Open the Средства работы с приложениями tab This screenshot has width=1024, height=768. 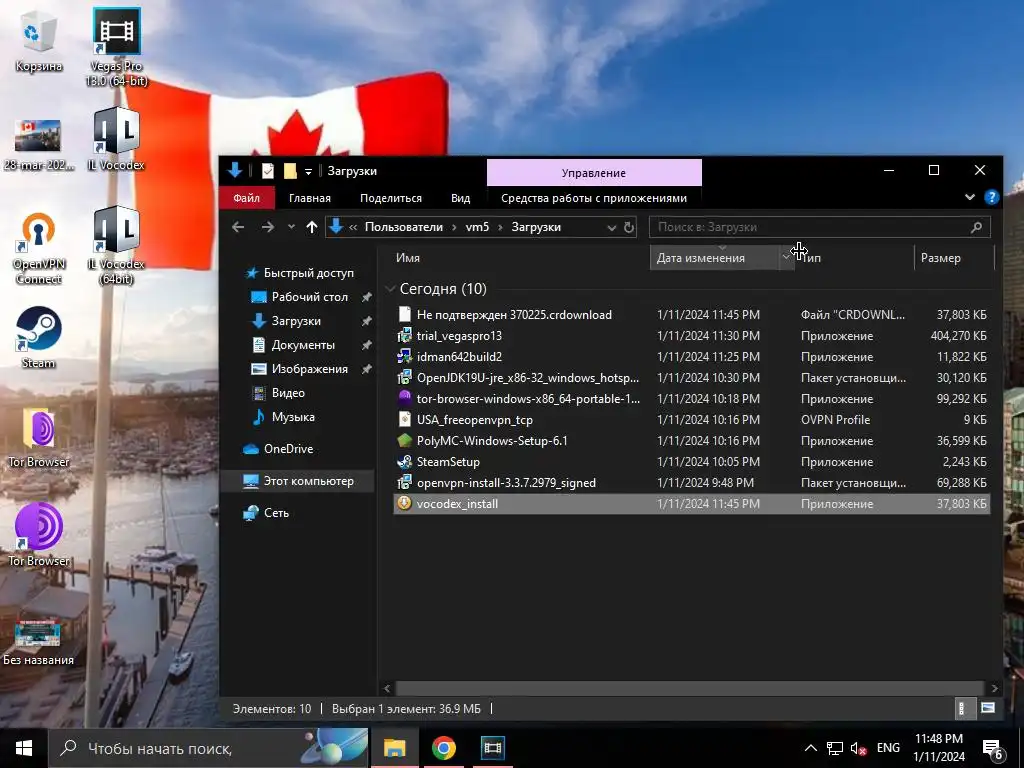tap(594, 198)
